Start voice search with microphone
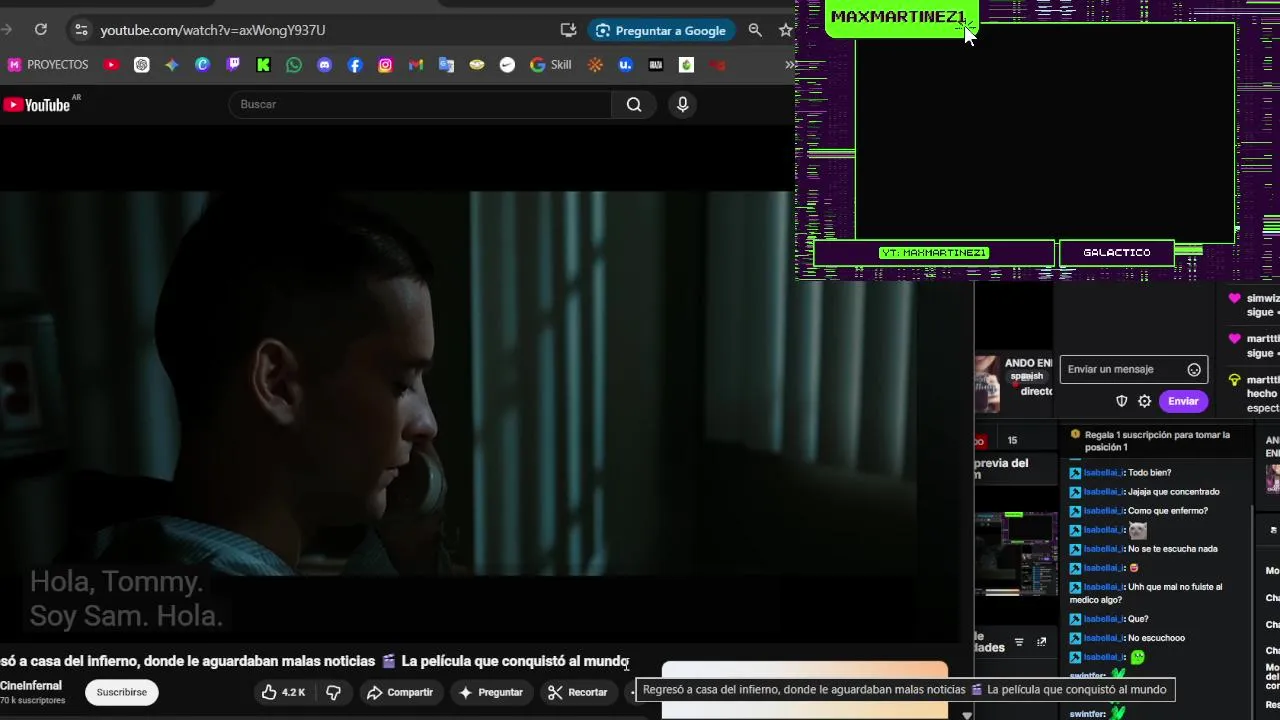Viewport: 1280px width, 720px height. tap(683, 104)
